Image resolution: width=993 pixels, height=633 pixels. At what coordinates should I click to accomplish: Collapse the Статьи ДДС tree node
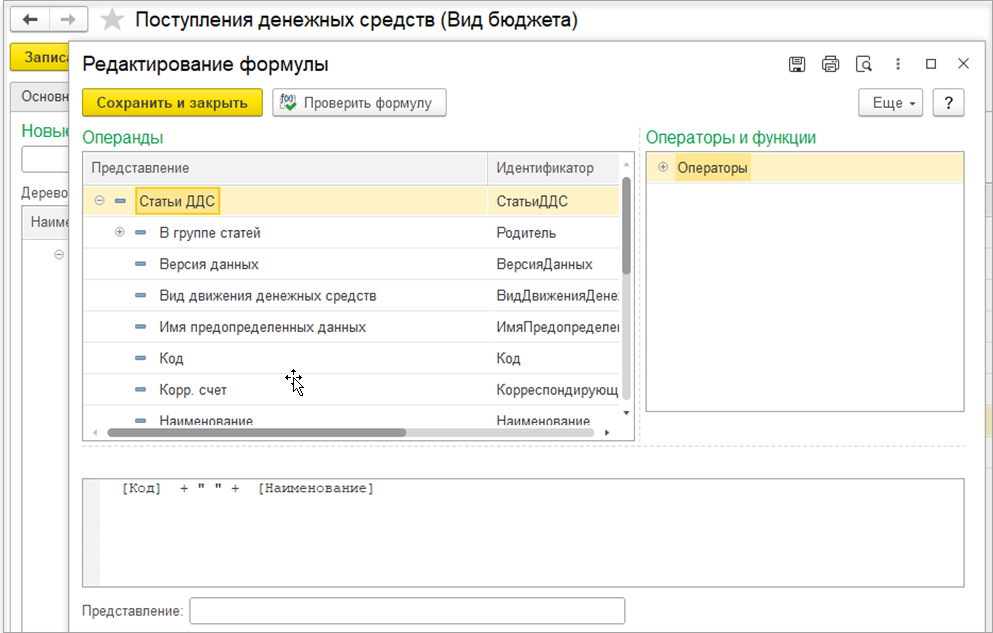(99, 201)
